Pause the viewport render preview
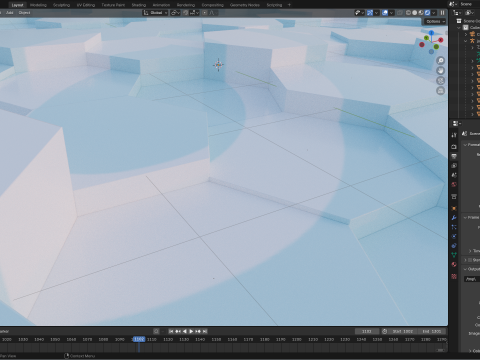The image size is (480, 360). point(442,13)
